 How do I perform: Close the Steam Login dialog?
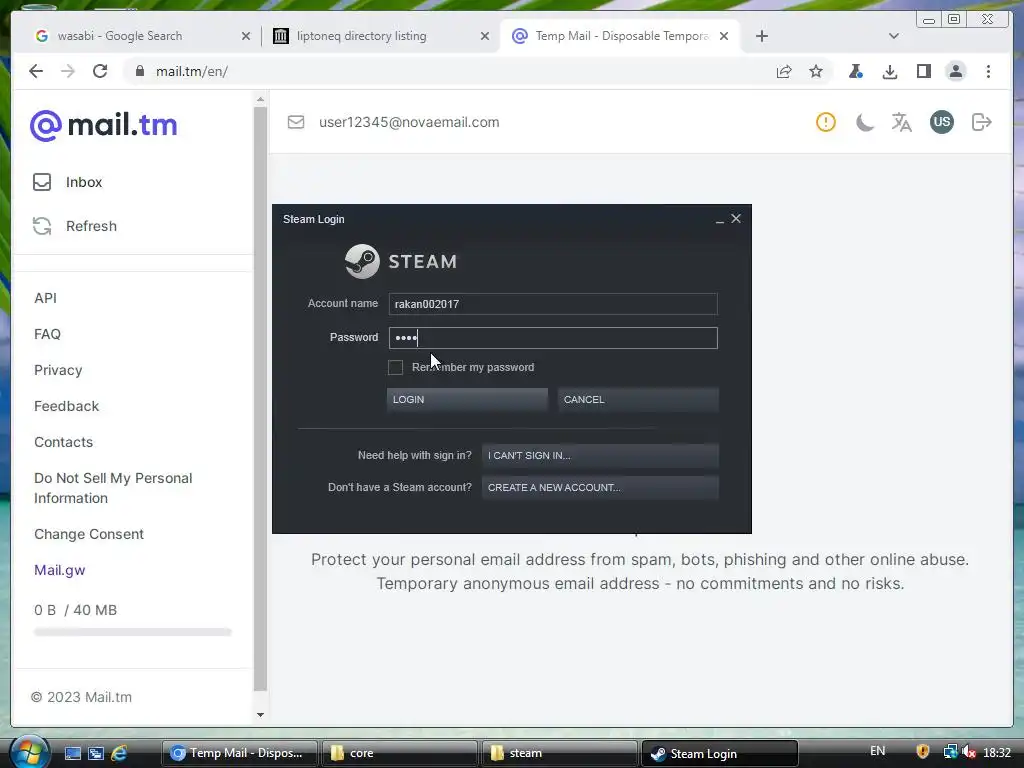[x=736, y=219]
